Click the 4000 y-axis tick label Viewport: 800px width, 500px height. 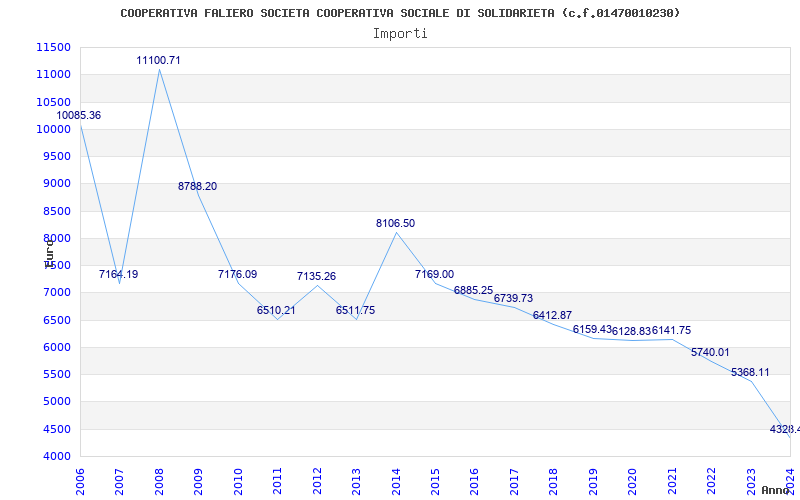point(56,456)
